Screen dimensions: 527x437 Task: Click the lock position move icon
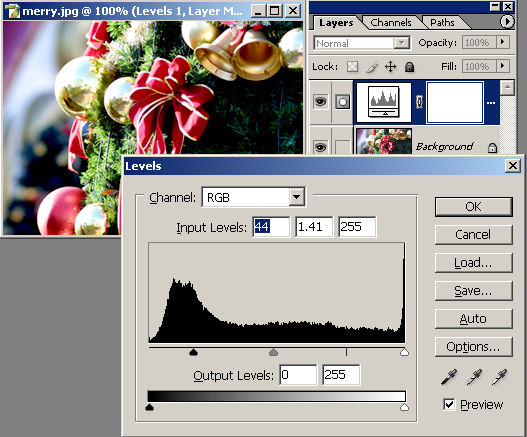tap(390, 67)
